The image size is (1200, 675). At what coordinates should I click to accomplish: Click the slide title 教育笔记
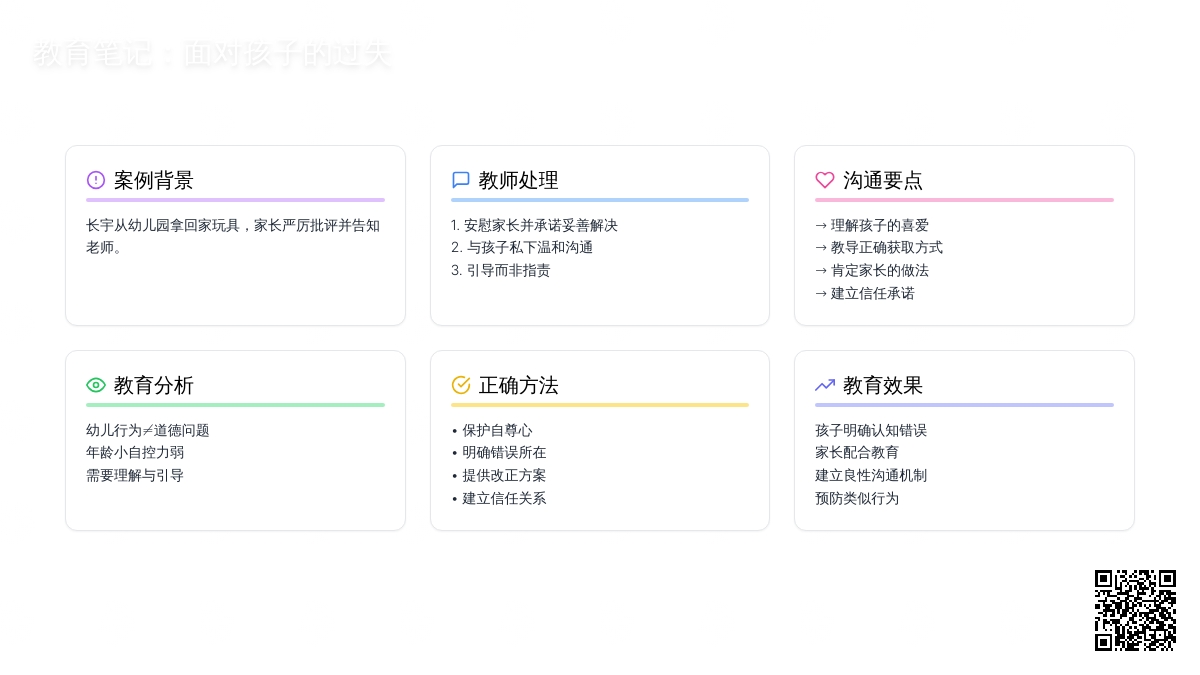[x=211, y=54]
